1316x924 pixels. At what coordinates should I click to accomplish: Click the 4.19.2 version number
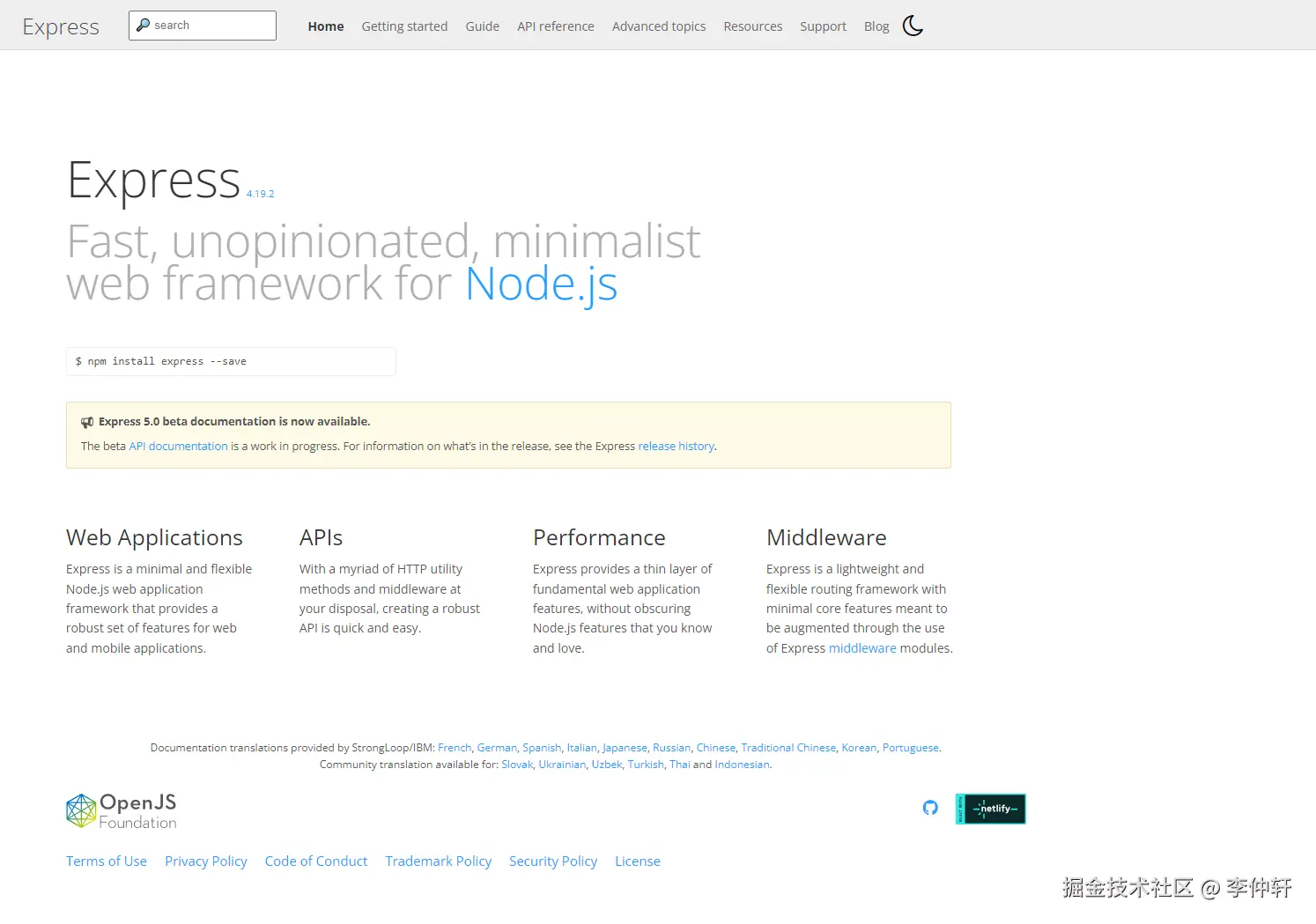(260, 194)
